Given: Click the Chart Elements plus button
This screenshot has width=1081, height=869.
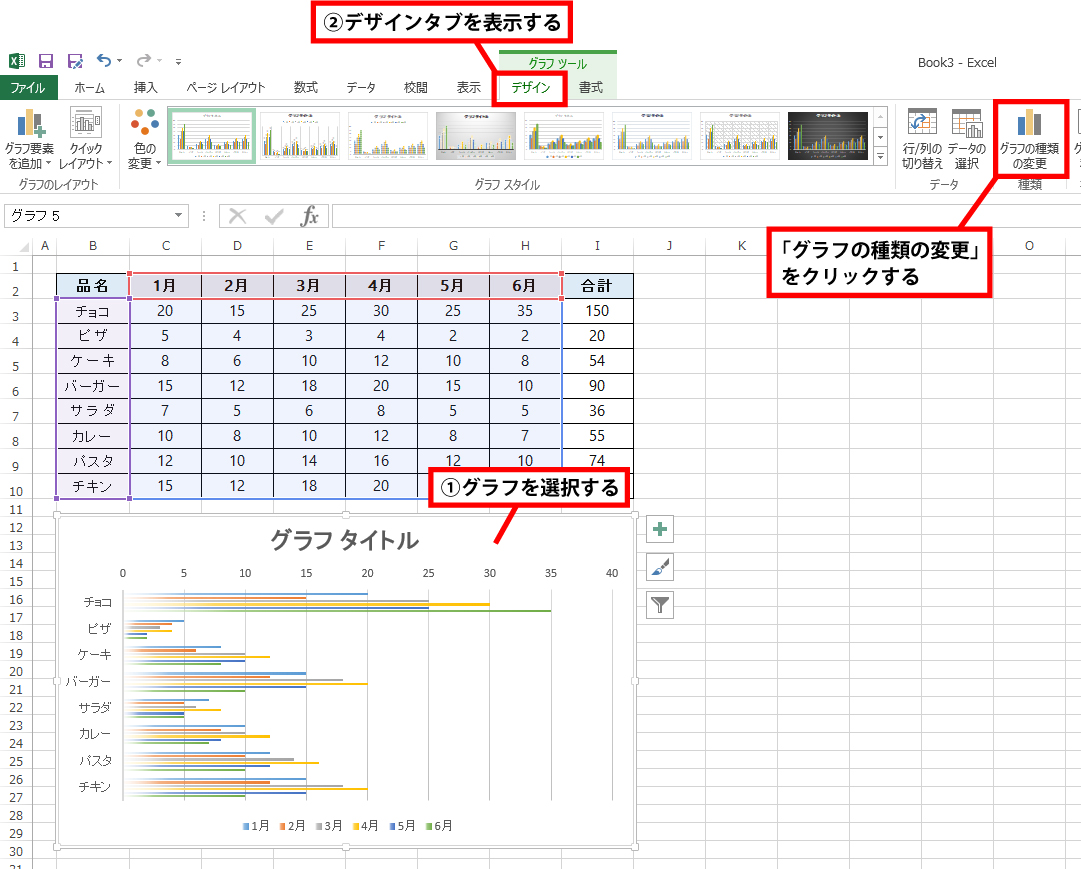Looking at the screenshot, I should (659, 530).
